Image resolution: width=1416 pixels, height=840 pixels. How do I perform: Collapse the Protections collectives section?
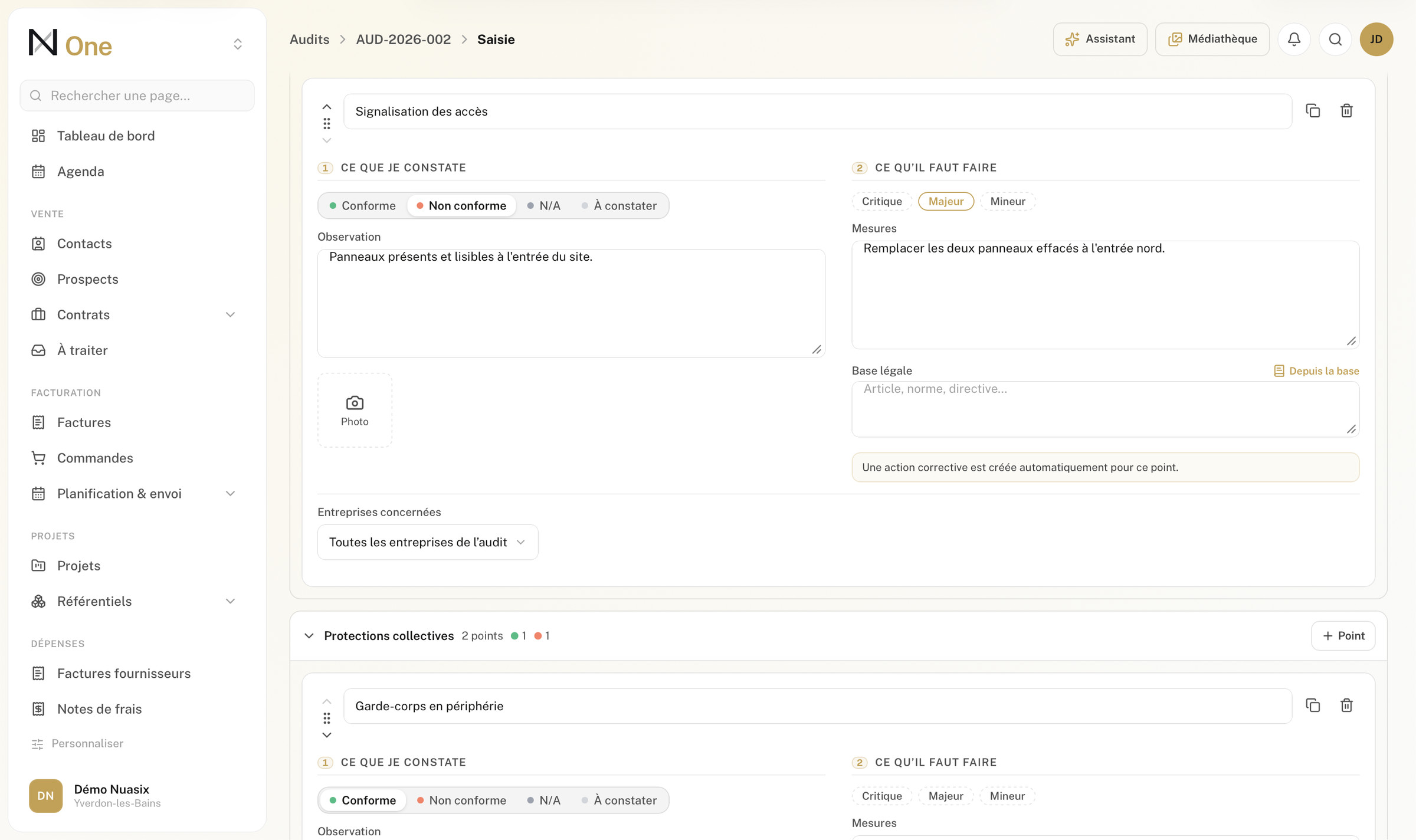309,636
